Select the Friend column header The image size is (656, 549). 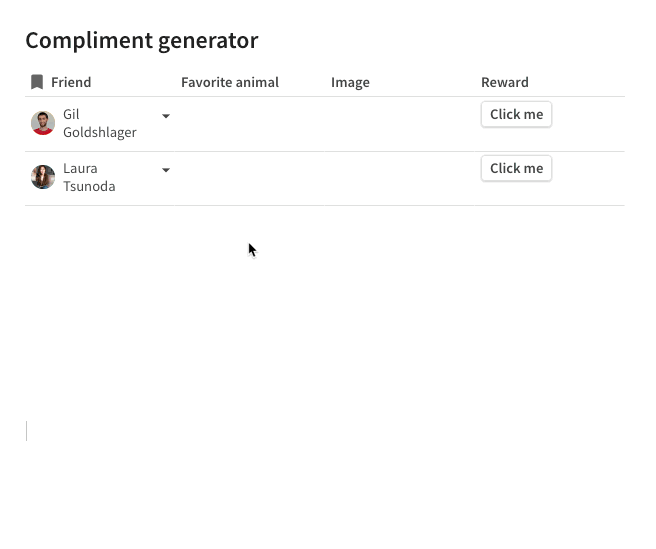point(71,82)
